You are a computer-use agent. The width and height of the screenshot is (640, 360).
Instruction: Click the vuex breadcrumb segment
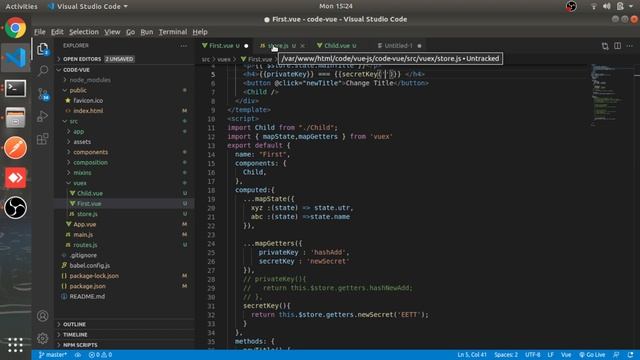click(224, 59)
